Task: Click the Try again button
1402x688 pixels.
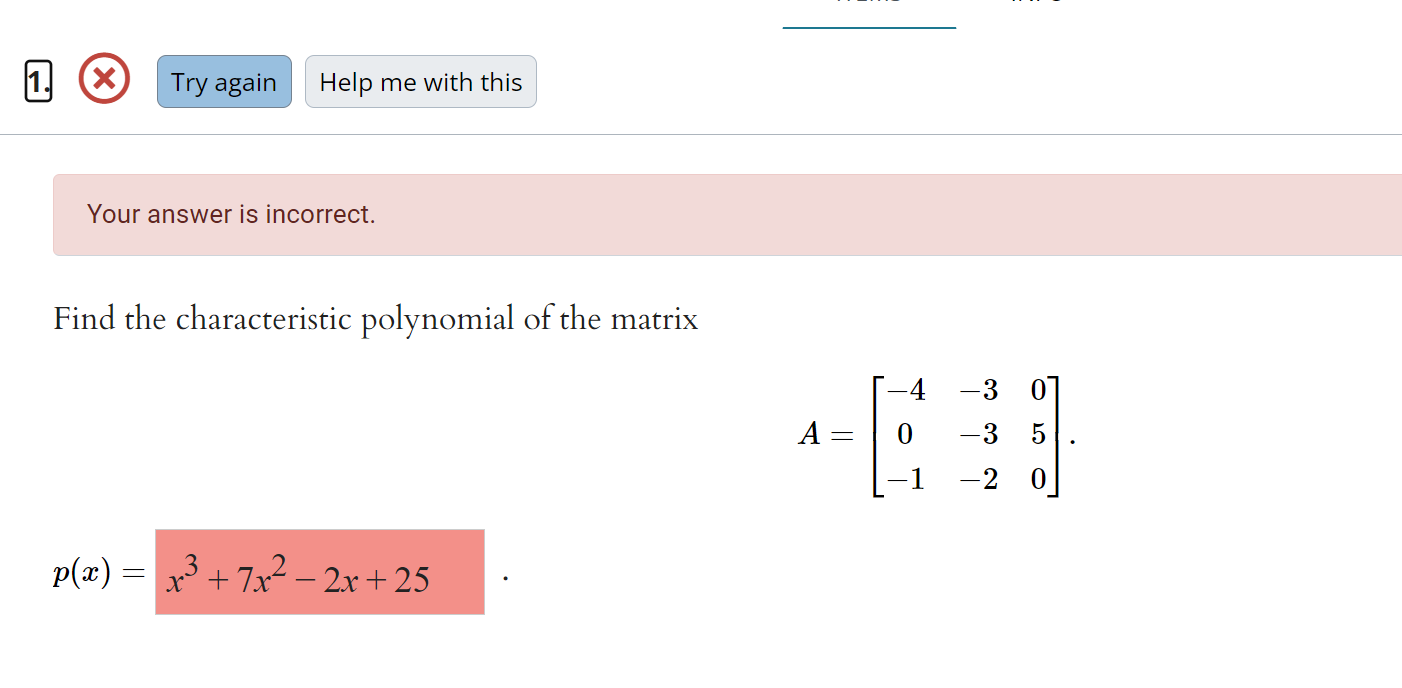Action: (x=223, y=82)
